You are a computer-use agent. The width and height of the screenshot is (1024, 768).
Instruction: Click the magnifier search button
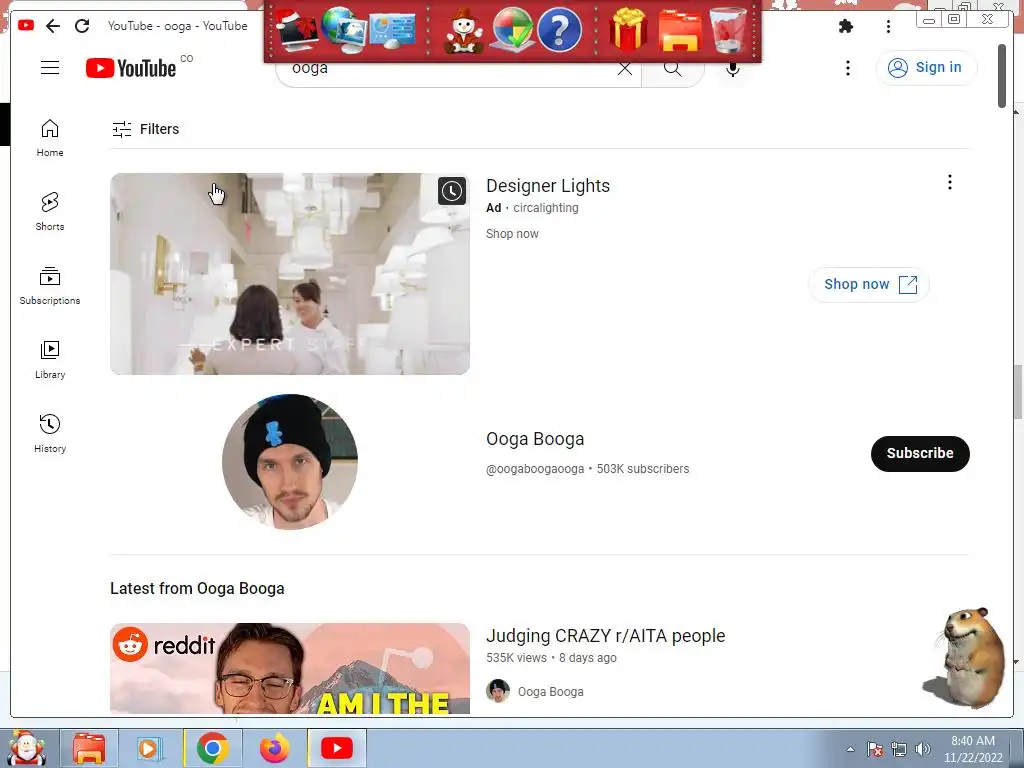point(673,71)
